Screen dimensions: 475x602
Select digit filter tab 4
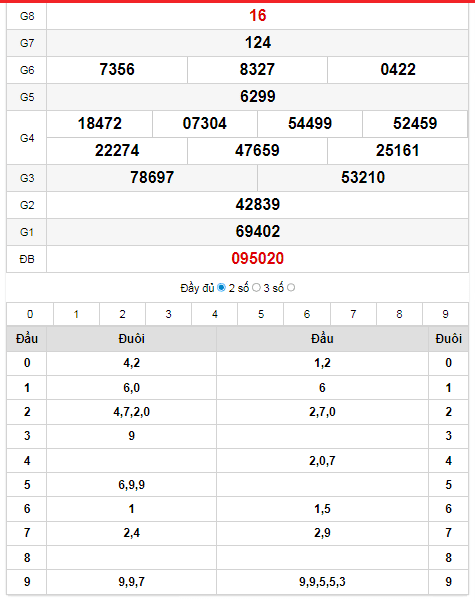tap(215, 314)
